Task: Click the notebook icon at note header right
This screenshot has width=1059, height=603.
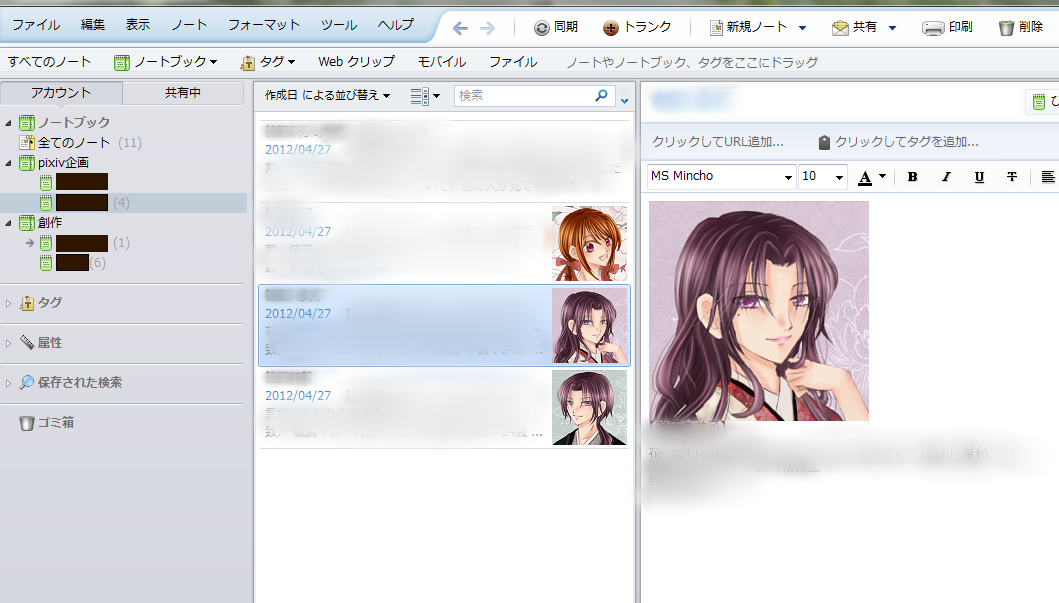Action: coord(1039,102)
